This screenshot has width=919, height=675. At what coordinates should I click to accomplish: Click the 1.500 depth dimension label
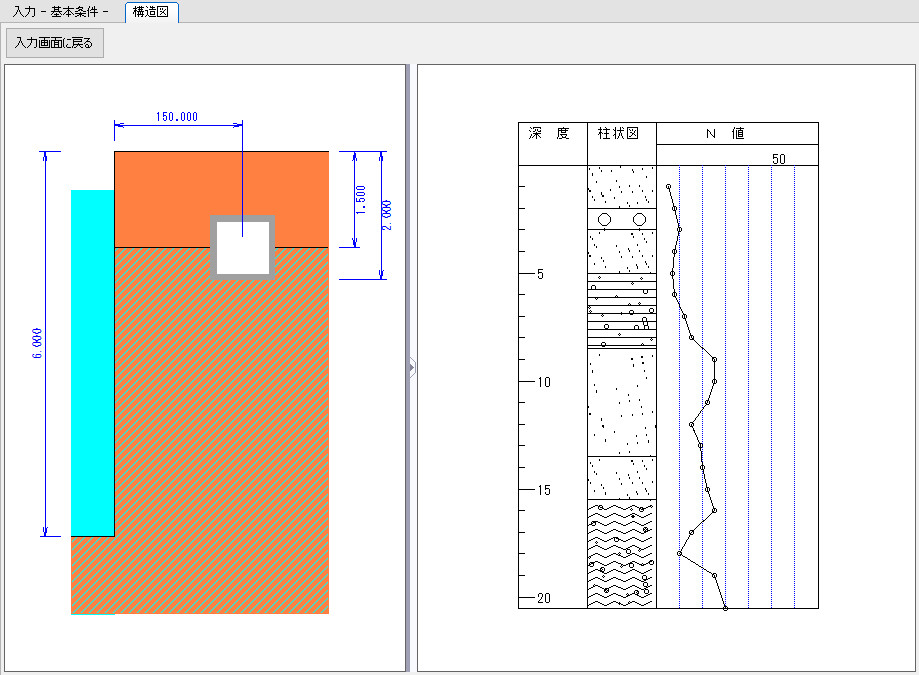coord(360,200)
